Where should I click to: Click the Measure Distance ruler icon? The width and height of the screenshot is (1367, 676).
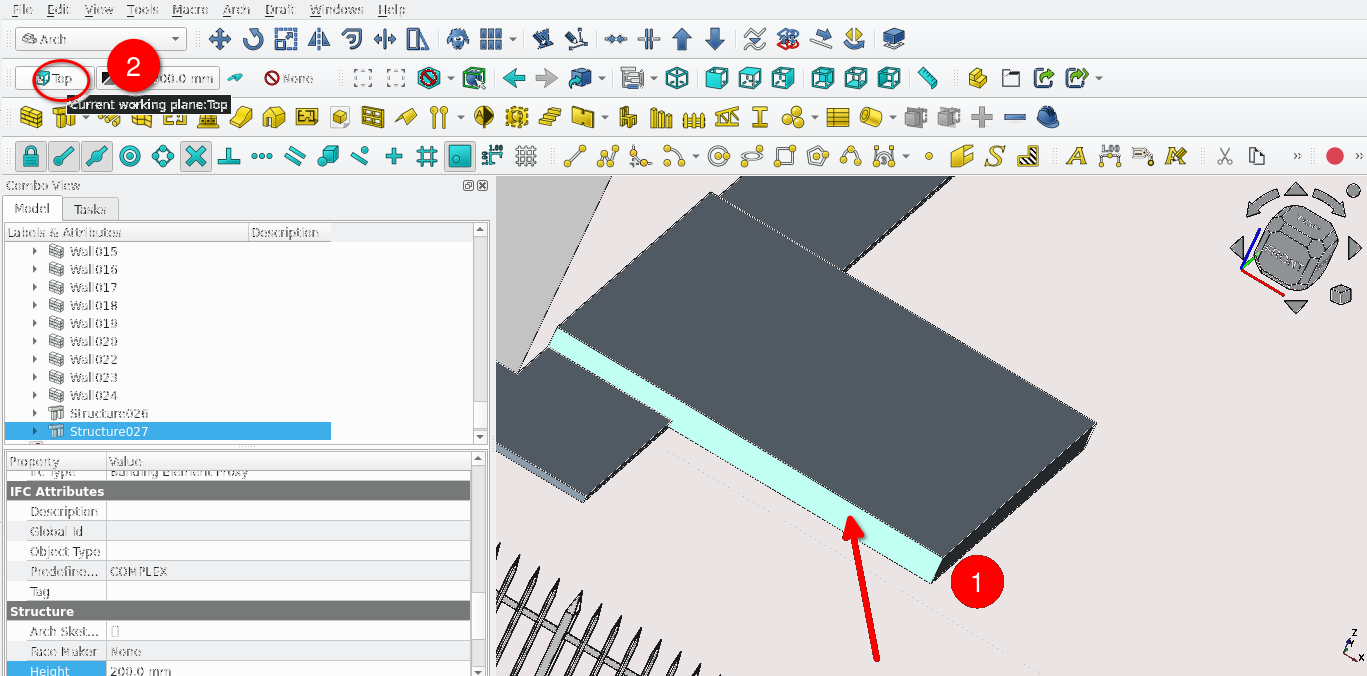point(928,78)
